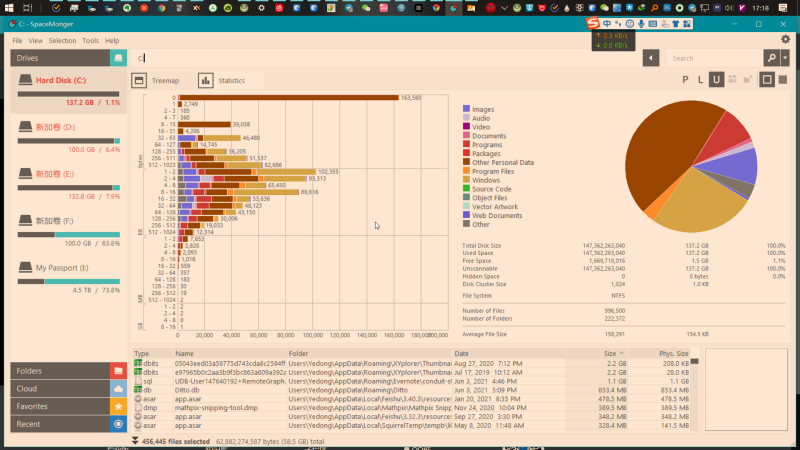Sort file list by Folder column
The width and height of the screenshot is (800, 450).
tap(369, 354)
